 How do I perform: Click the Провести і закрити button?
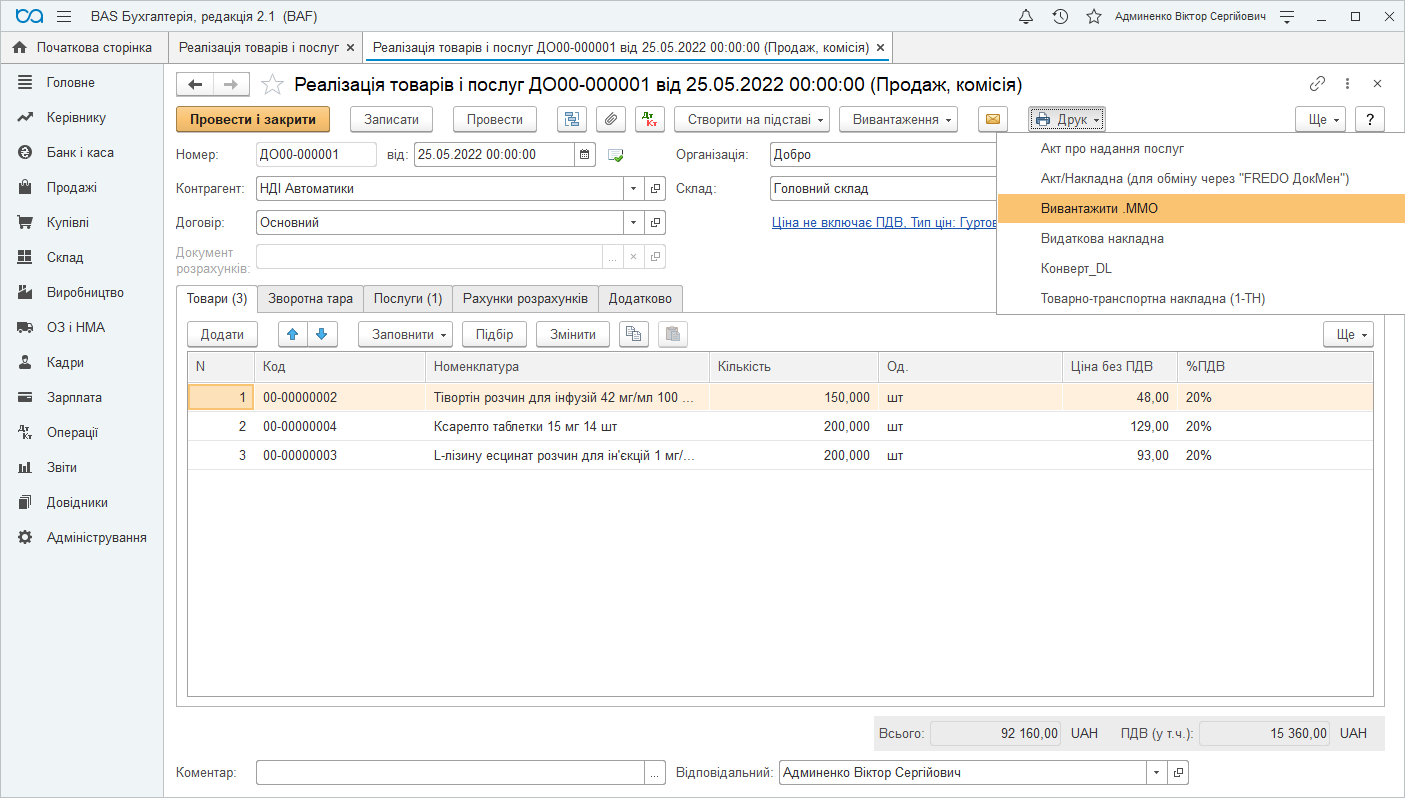[x=252, y=119]
